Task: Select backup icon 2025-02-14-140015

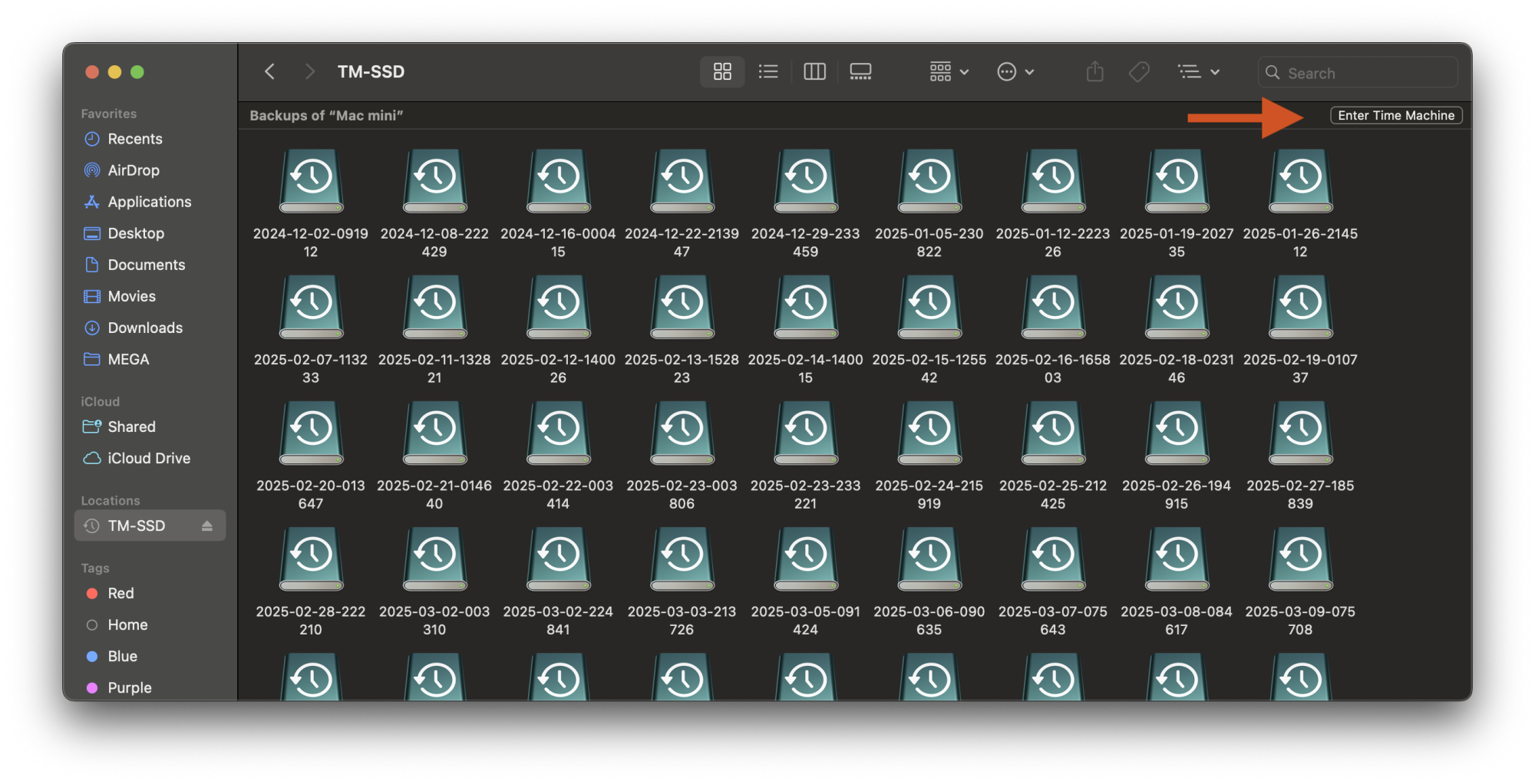Action: tap(806, 307)
